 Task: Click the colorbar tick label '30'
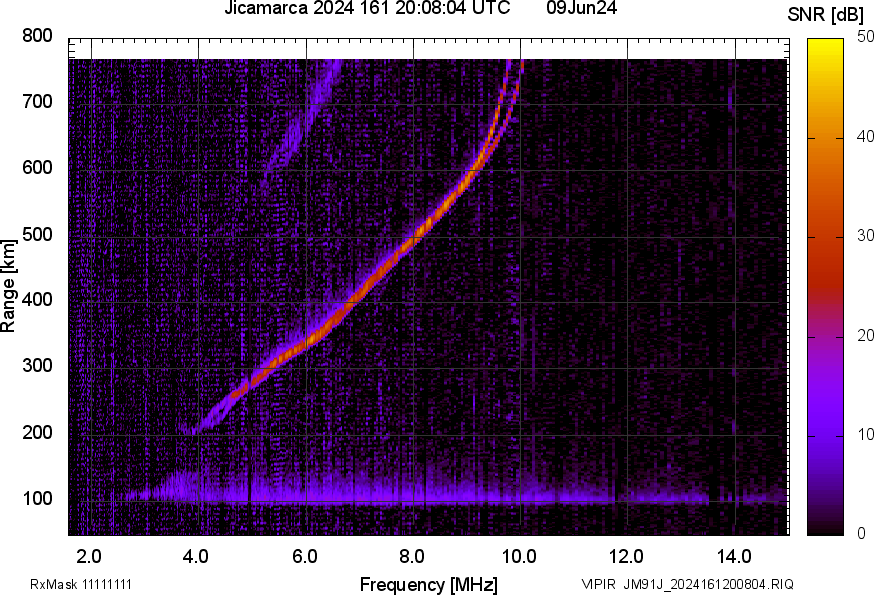pos(865,236)
